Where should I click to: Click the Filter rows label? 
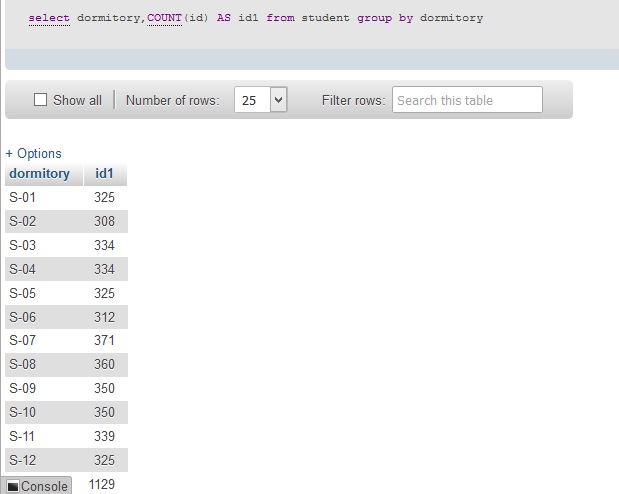click(x=353, y=100)
